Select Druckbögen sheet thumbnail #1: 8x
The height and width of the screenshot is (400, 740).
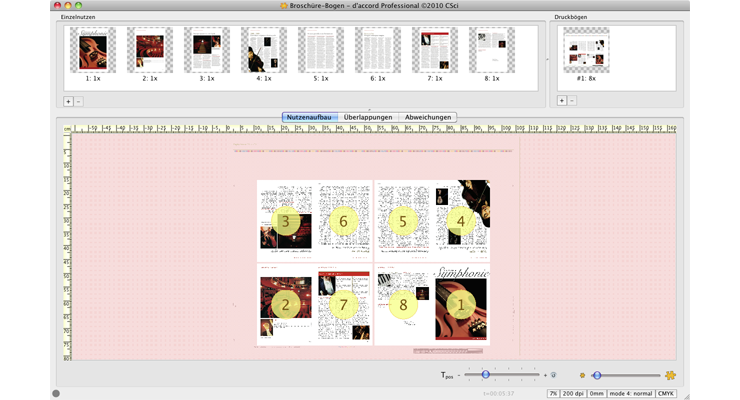coord(586,50)
